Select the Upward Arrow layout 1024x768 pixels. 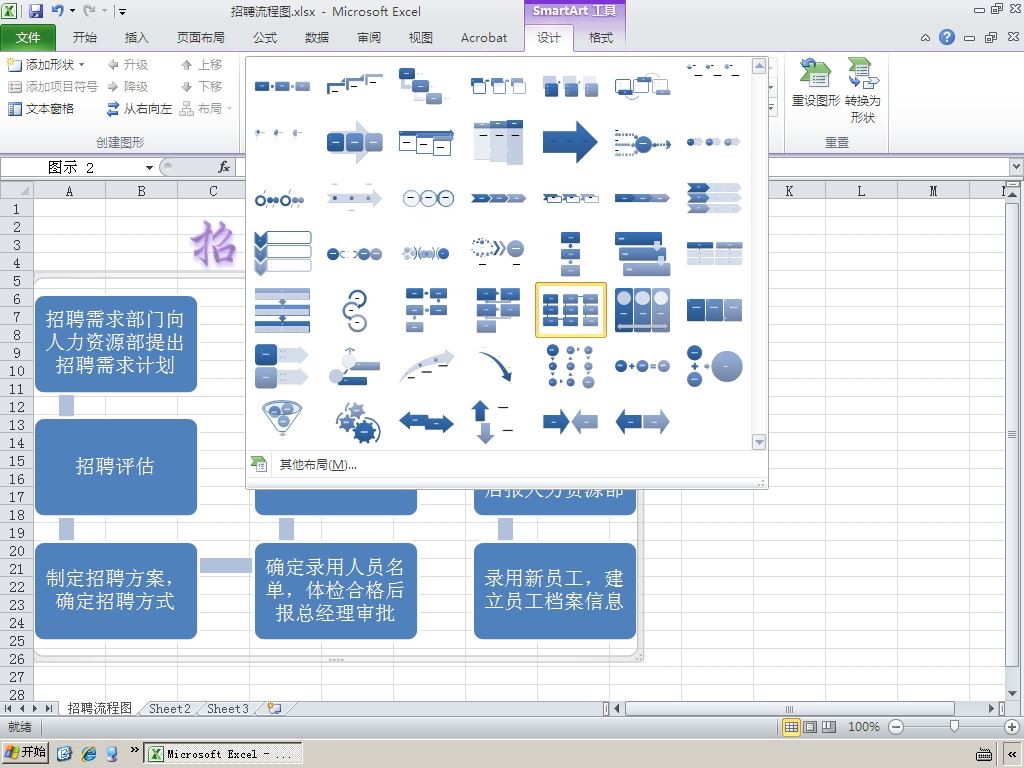(426, 366)
